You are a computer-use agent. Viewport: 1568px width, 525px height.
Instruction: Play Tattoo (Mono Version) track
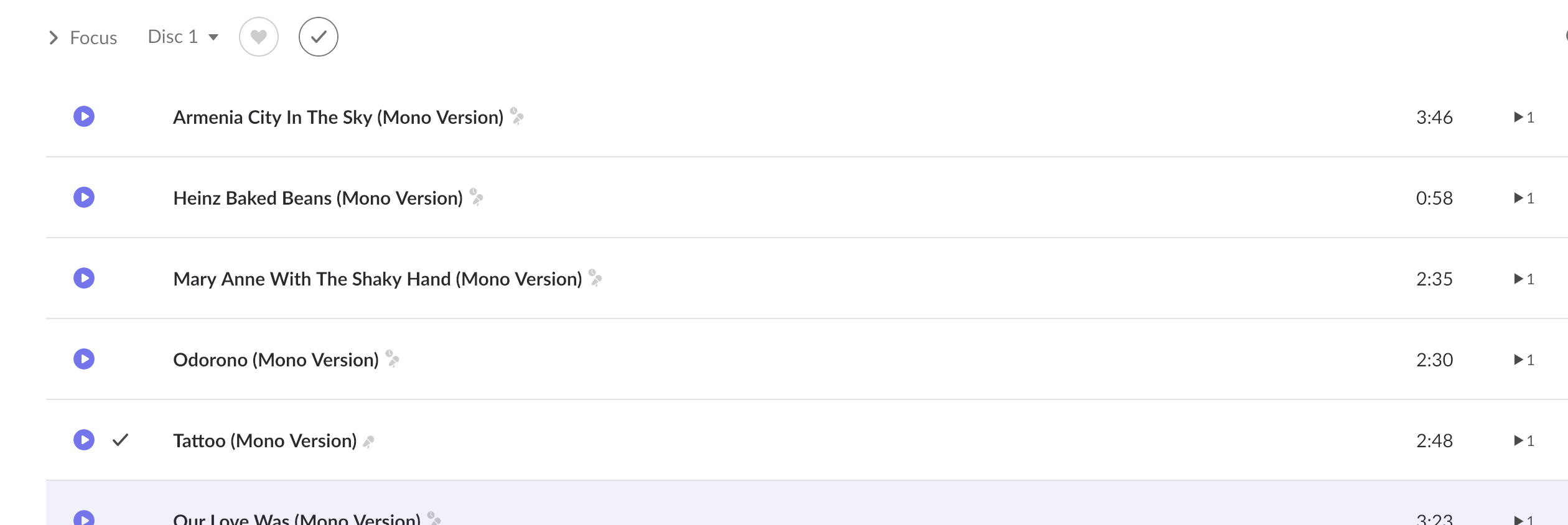coord(84,440)
